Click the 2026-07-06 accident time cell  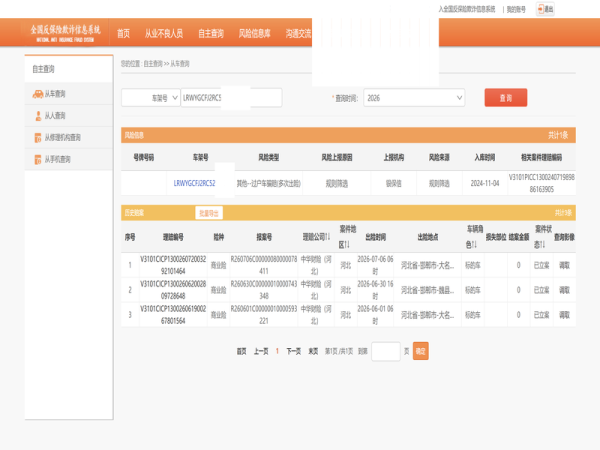coord(375,265)
